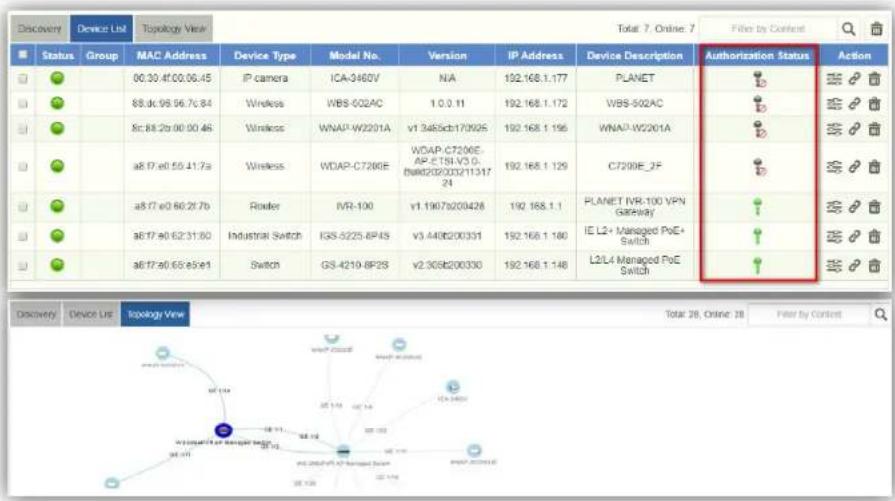The height and width of the screenshot is (501, 895).
Task: Click link icon for WNAP-W2201A row
Action: point(854,129)
